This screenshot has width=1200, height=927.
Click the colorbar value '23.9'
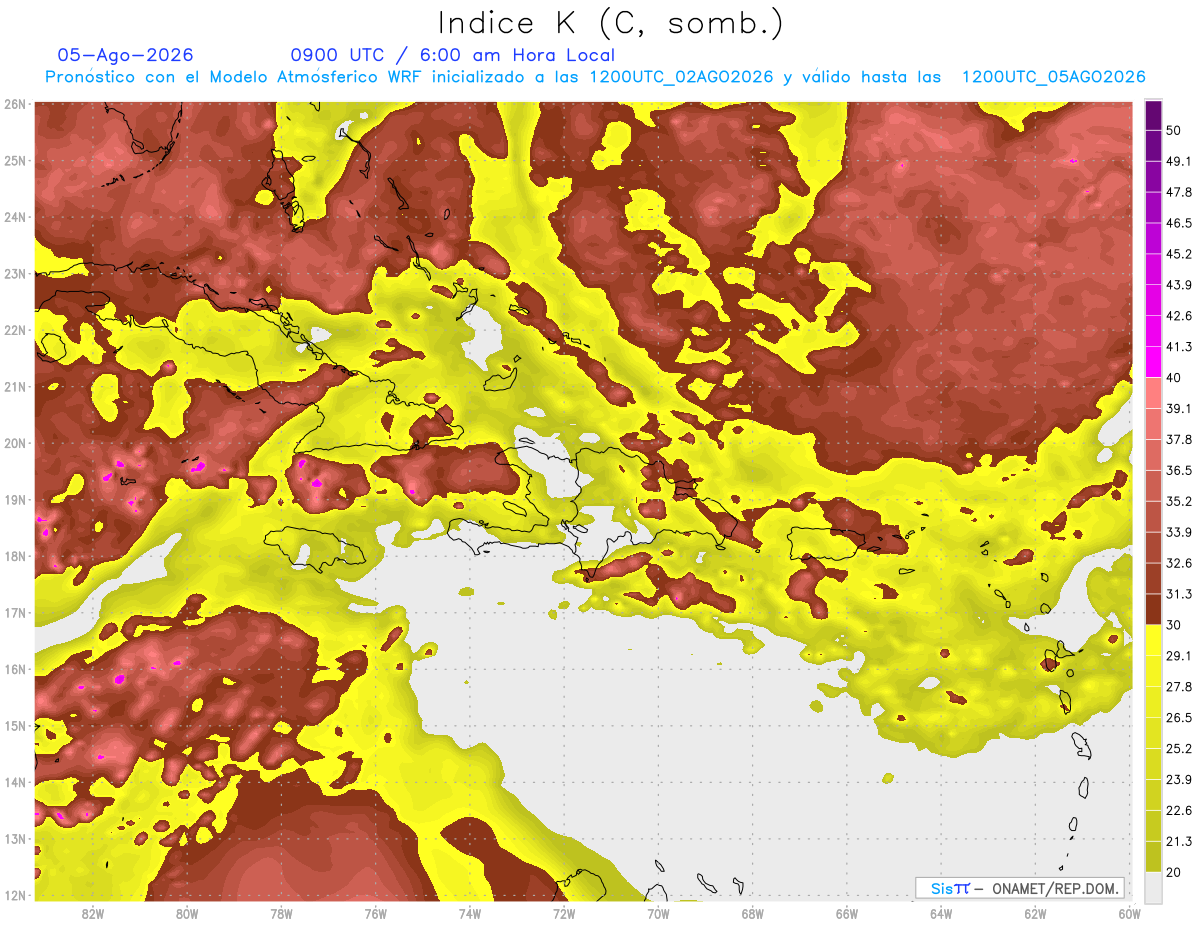coord(1179,779)
